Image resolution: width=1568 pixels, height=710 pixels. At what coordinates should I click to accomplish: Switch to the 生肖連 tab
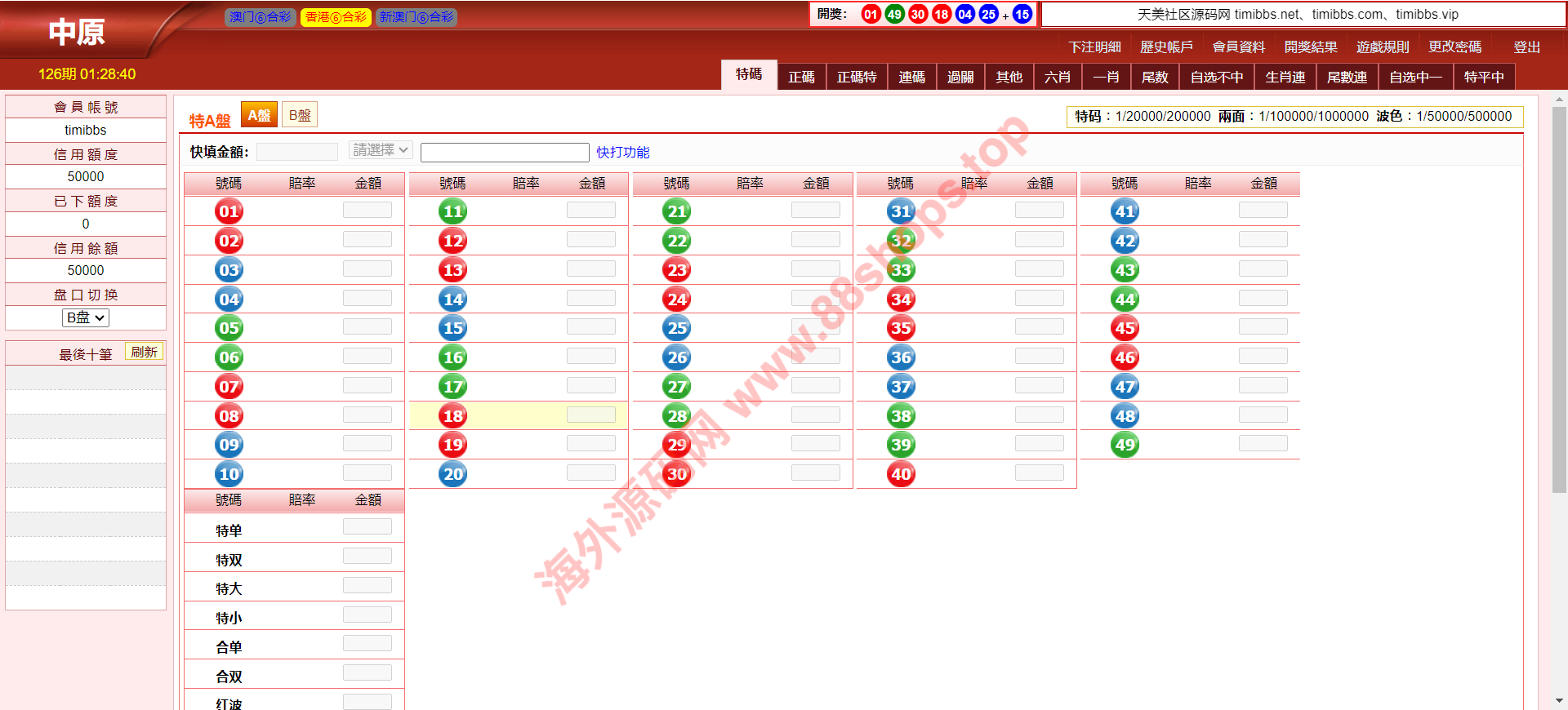click(1285, 77)
